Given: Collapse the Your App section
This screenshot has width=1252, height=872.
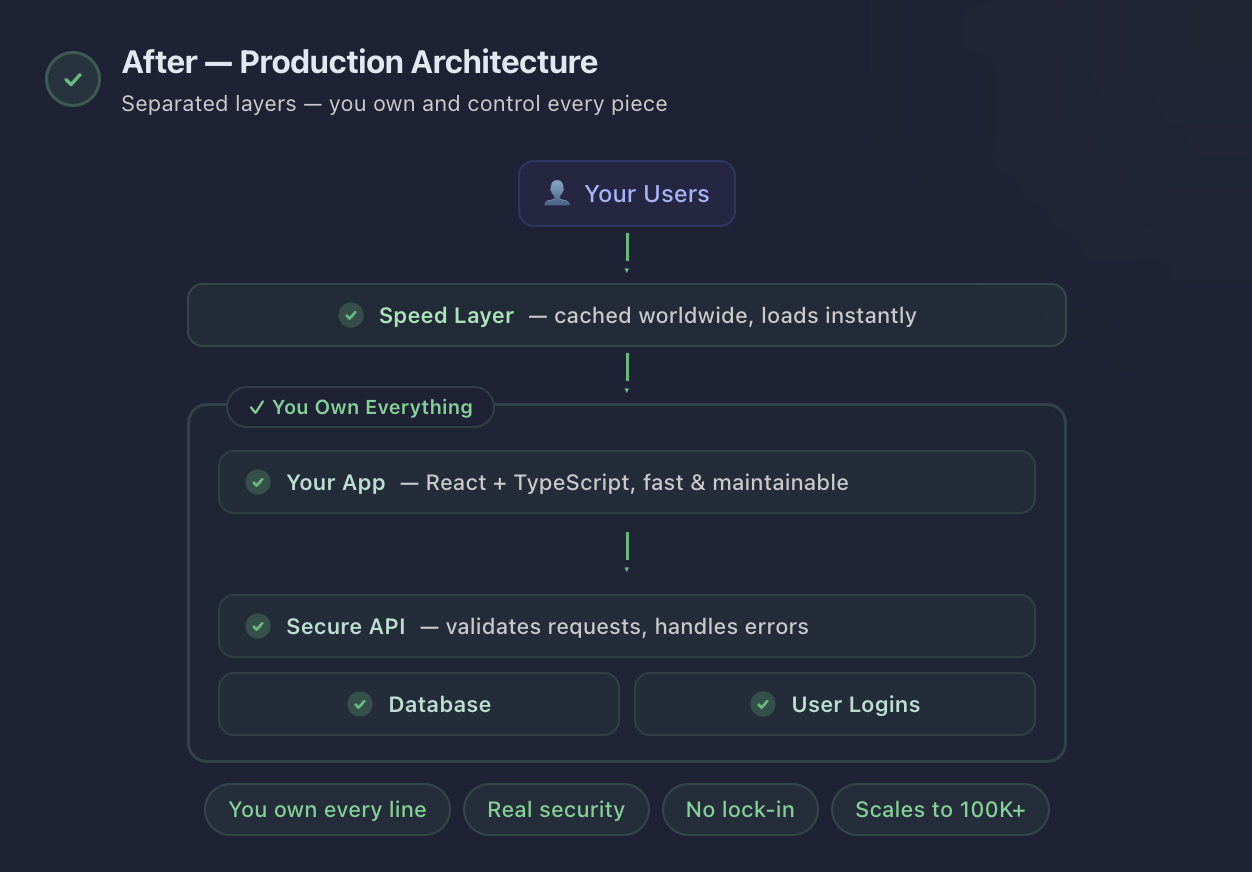Looking at the screenshot, I should [x=627, y=482].
